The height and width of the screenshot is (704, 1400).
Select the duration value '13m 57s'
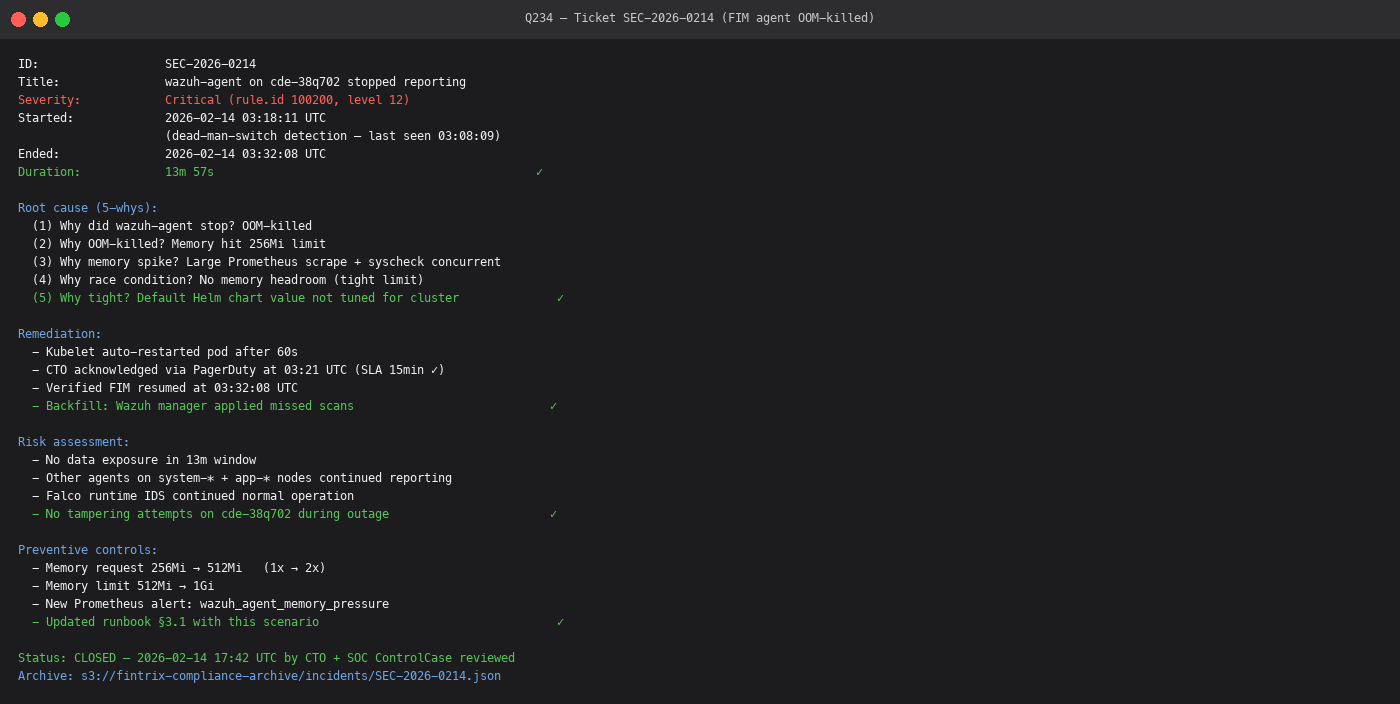[189, 172]
